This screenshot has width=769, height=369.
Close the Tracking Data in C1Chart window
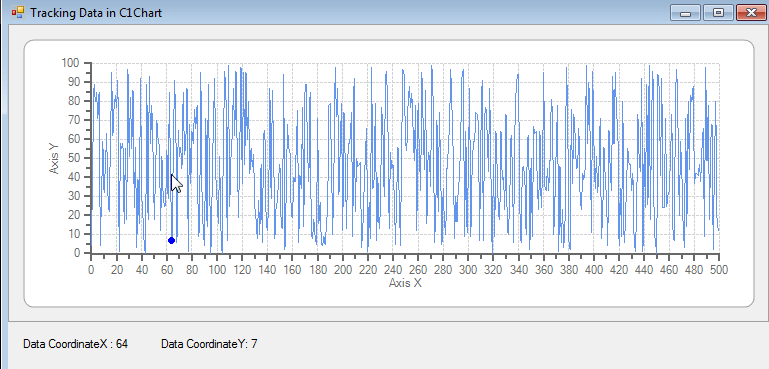tap(751, 13)
